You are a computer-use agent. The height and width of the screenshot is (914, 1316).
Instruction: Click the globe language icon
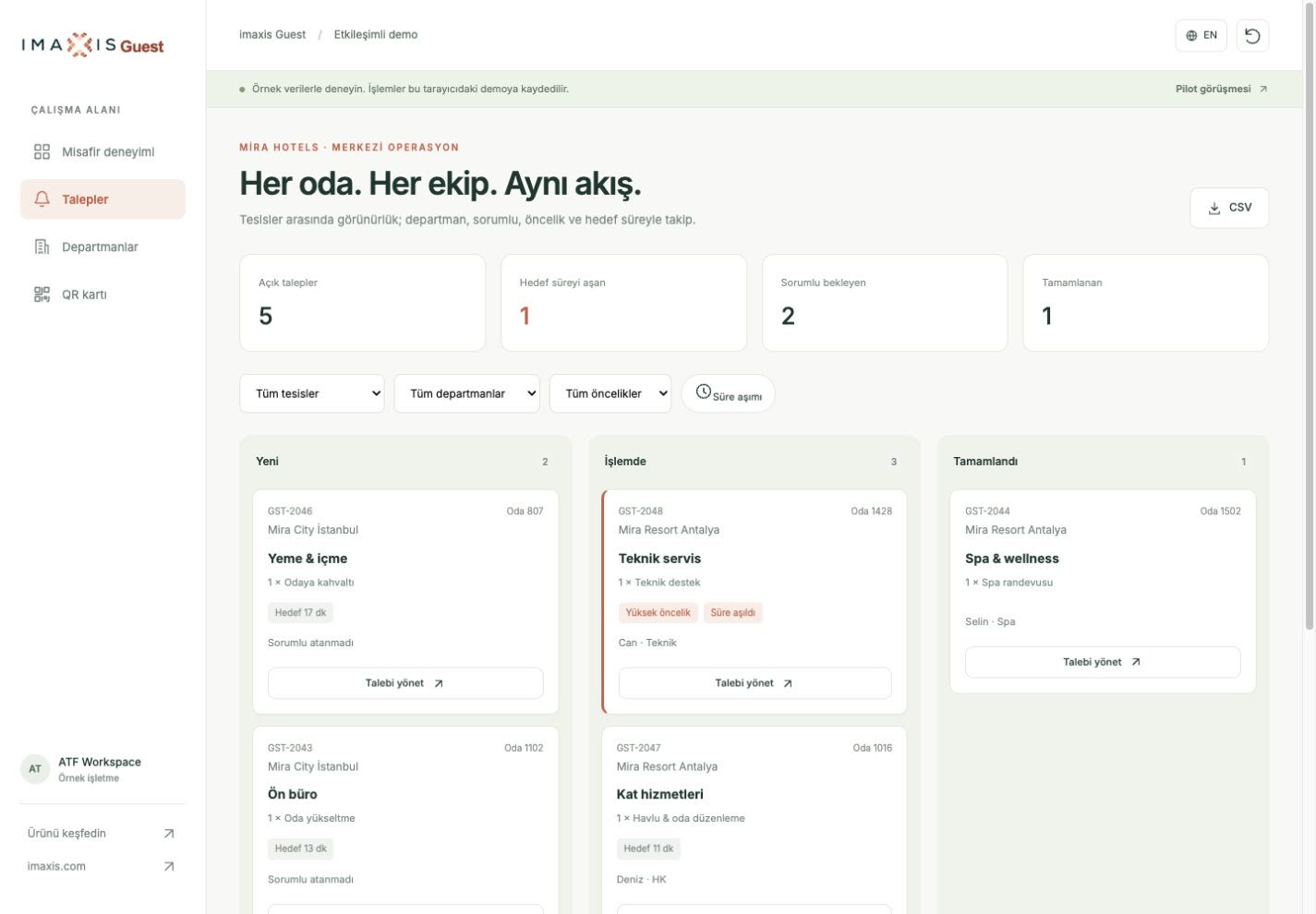(1191, 35)
